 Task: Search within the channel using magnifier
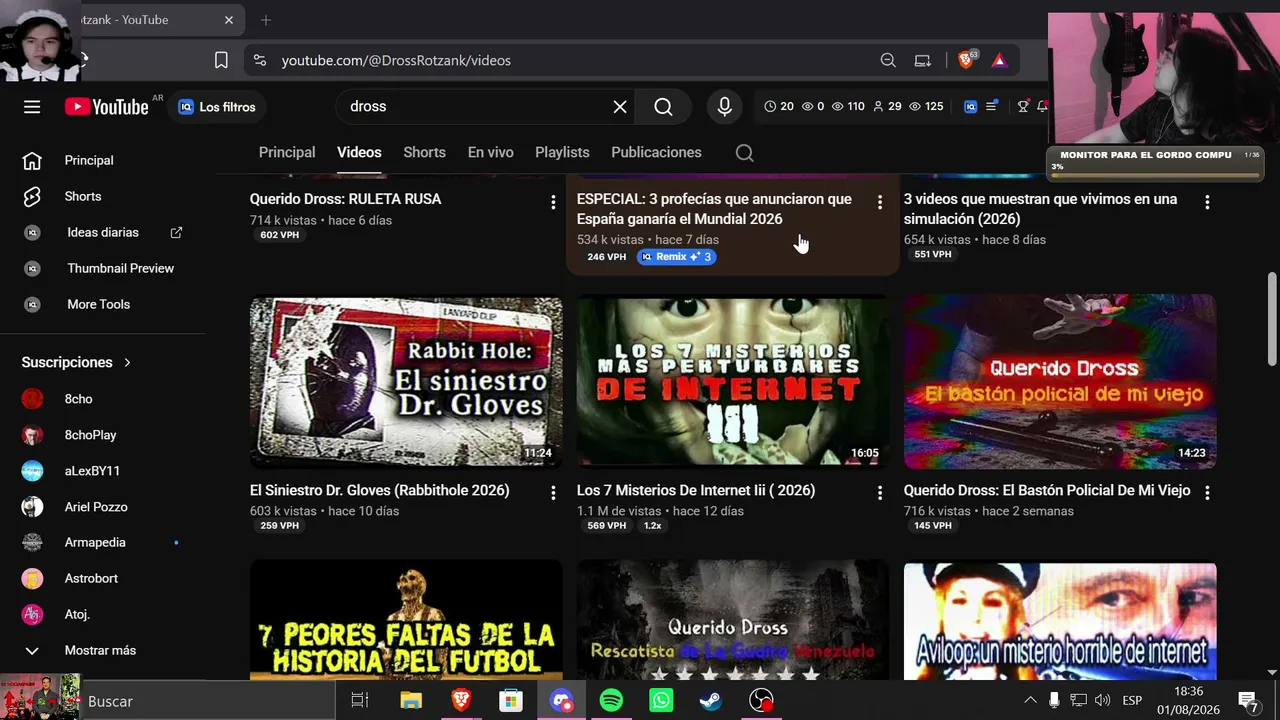pos(744,153)
